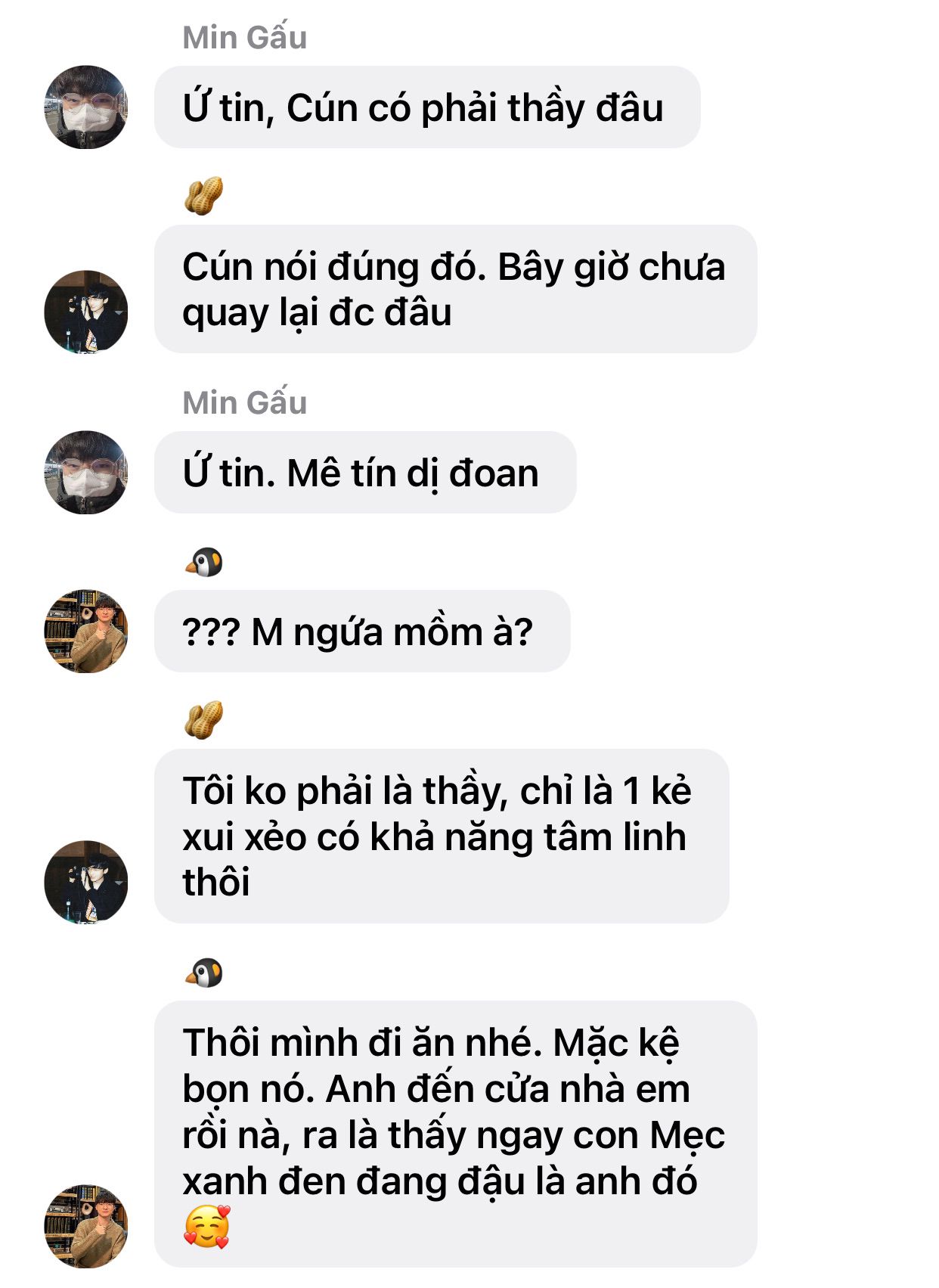Select message starting 'Thôi mình đi ăn nhé'
The image size is (939, 1288).
(456, 1134)
